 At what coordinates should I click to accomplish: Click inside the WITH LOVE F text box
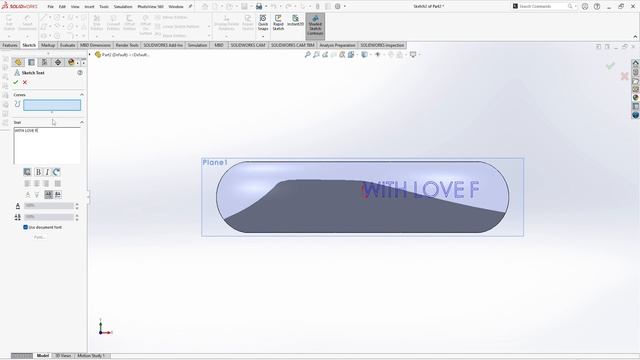tap(47, 145)
